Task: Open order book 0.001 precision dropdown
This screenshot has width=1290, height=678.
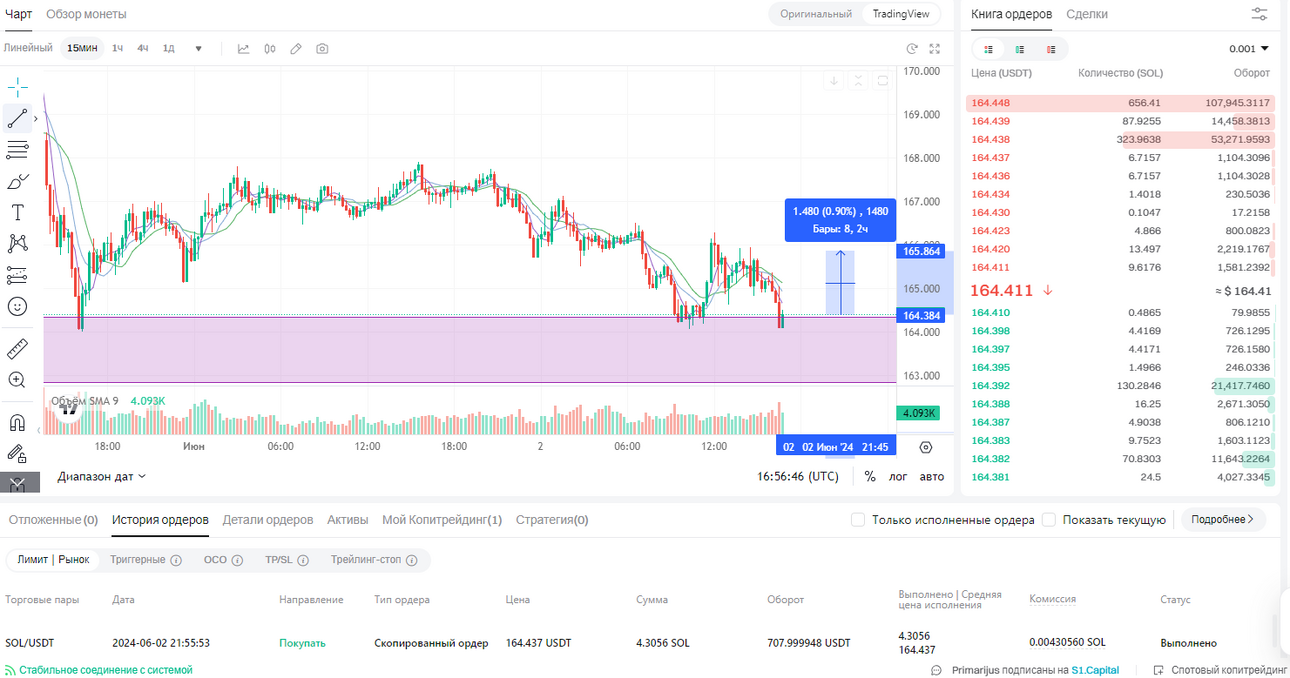Action: click(x=1249, y=49)
